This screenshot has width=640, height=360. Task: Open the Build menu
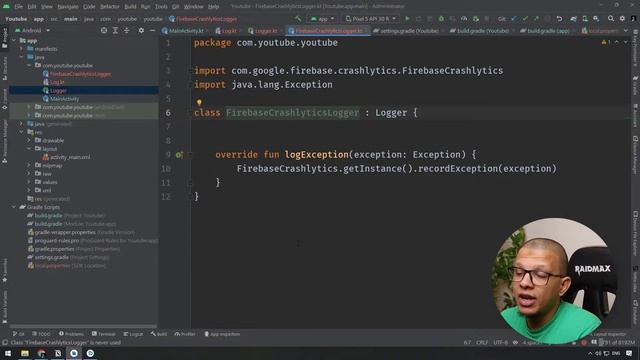coord(130,7)
